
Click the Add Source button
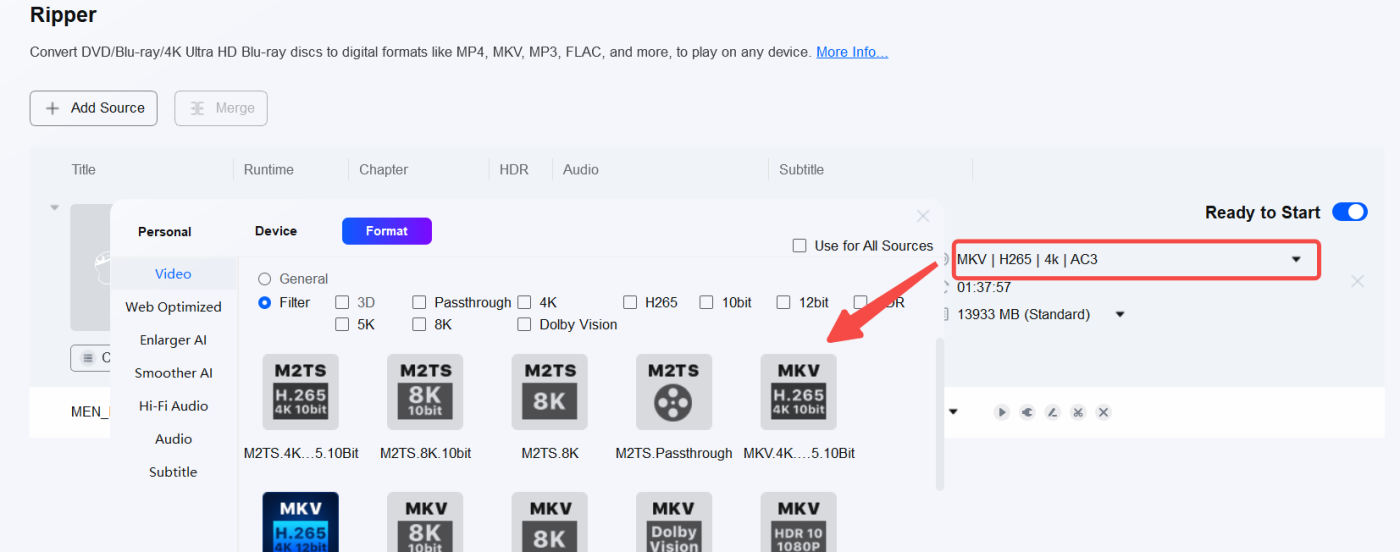coord(94,108)
